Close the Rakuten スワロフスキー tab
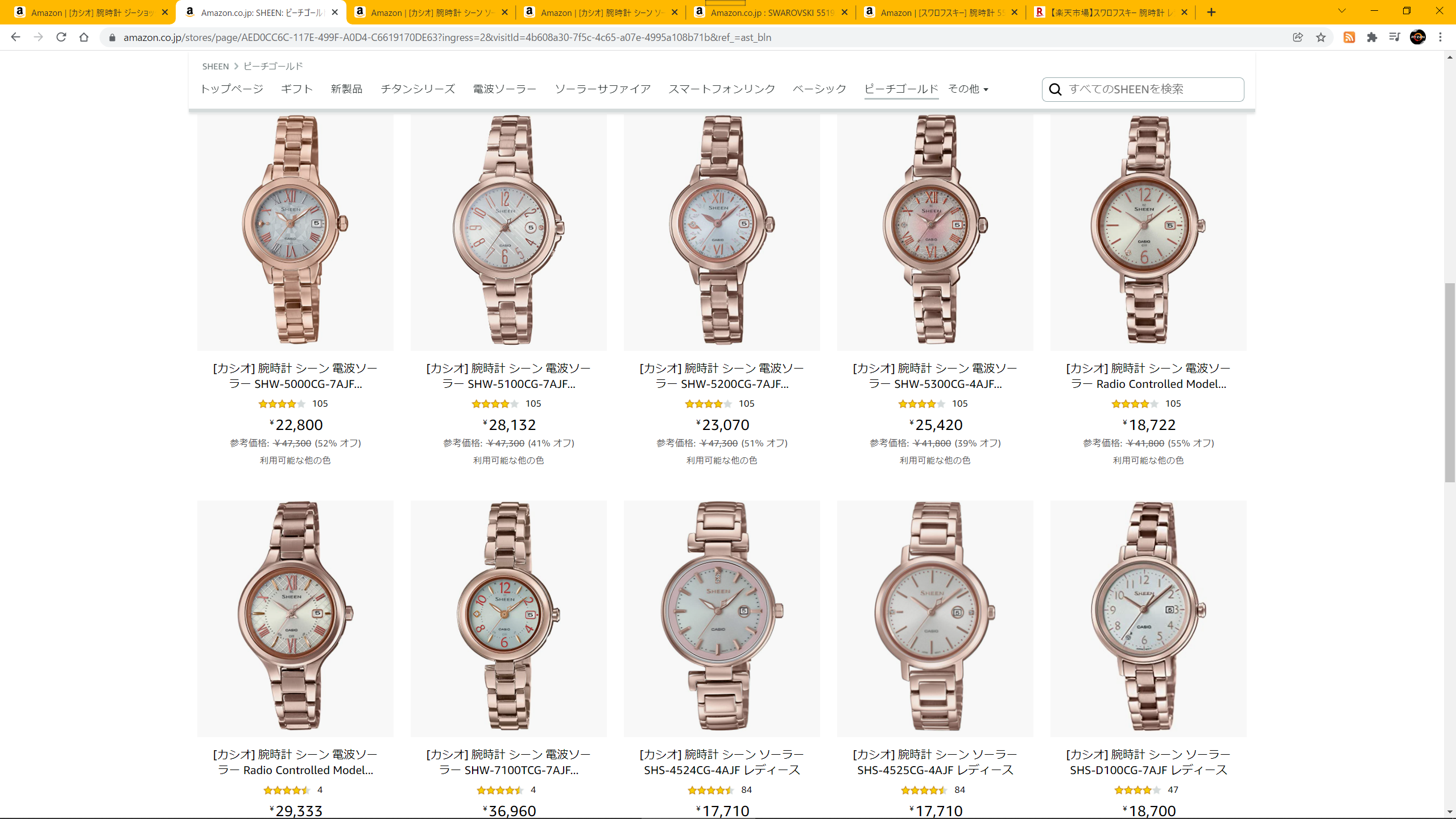This screenshot has height=819, width=1456. coord(1184,12)
